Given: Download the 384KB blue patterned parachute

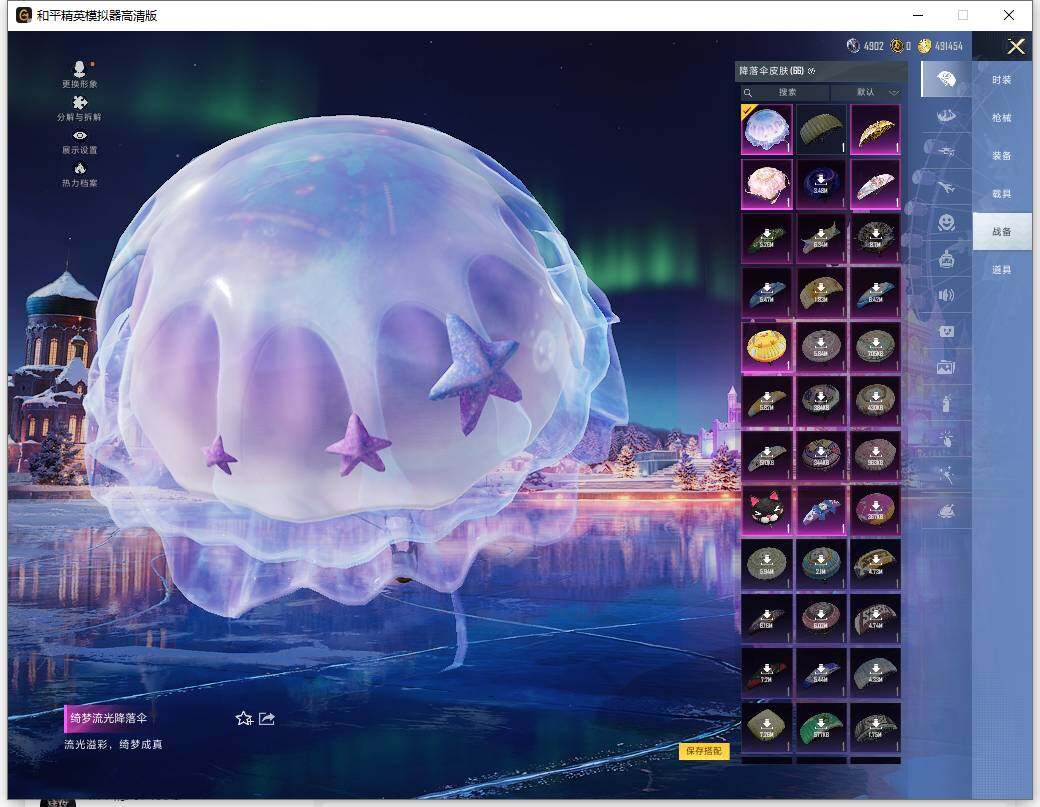Looking at the screenshot, I should point(821,401).
